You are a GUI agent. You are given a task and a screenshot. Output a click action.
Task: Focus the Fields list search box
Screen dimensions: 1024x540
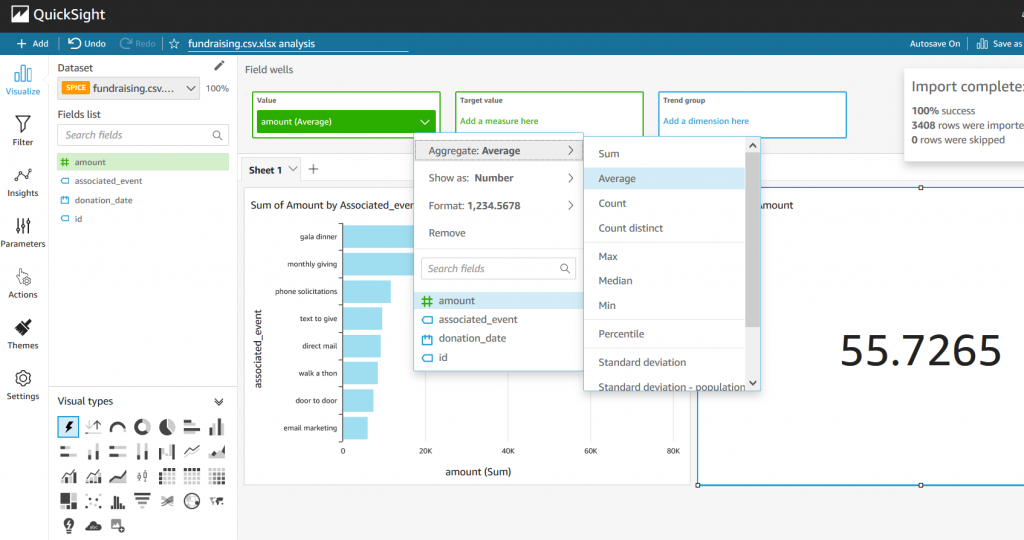(143, 135)
